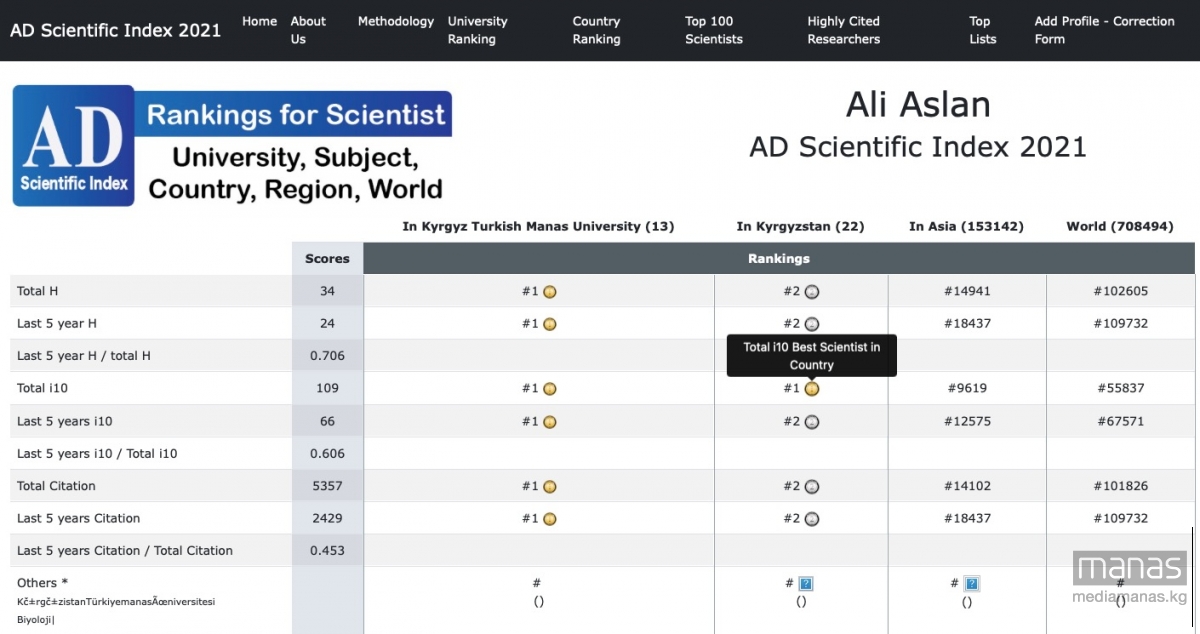
Task: Click the Last 5 years i10 score 66
Action: click(x=327, y=422)
